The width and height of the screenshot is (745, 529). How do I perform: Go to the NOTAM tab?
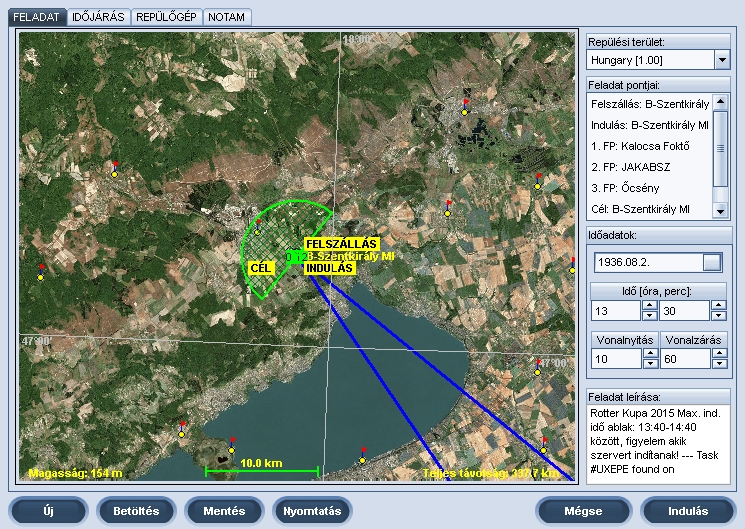[227, 17]
